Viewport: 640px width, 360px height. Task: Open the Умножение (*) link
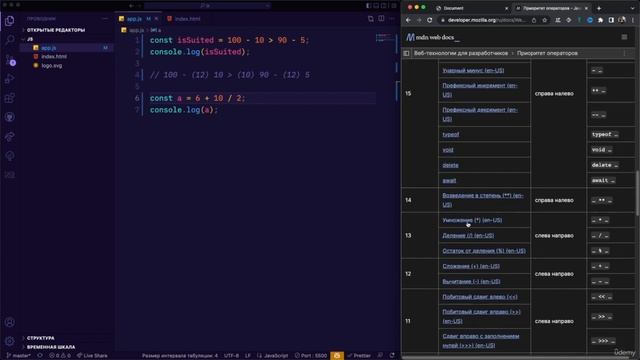click(472, 220)
